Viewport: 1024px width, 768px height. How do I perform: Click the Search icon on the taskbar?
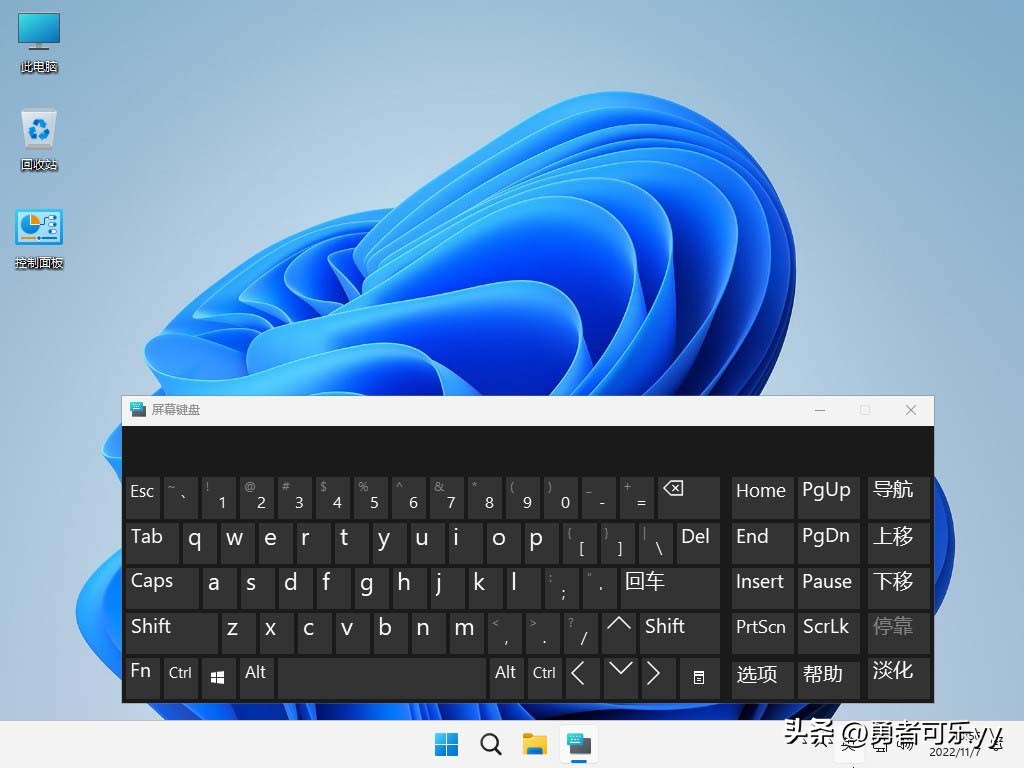click(490, 744)
